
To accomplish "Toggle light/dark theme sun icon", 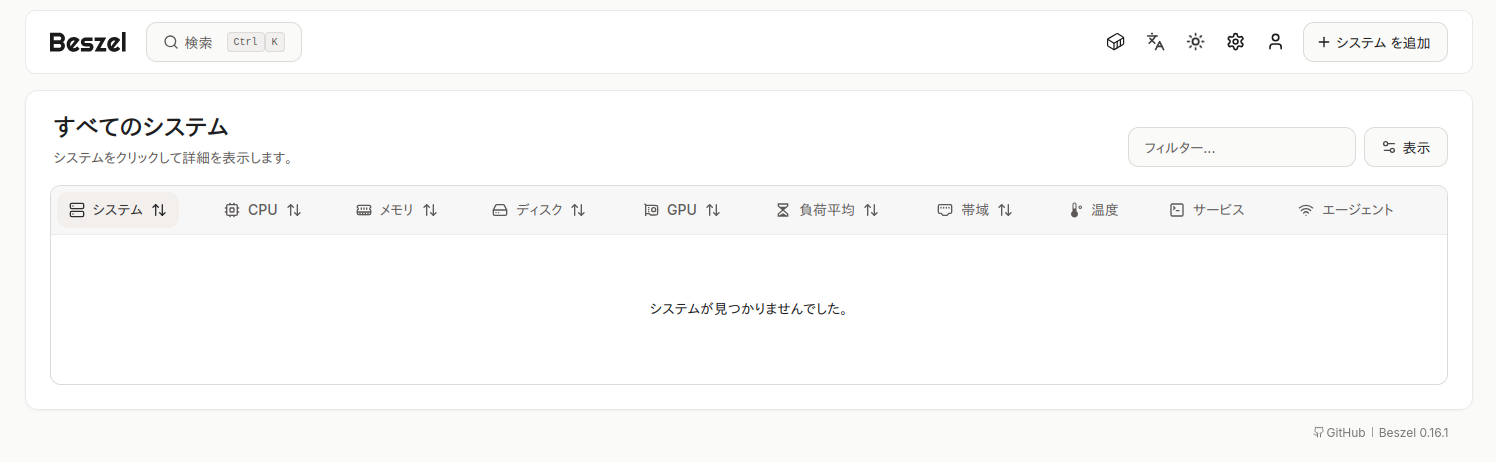I will pyautogui.click(x=1195, y=42).
